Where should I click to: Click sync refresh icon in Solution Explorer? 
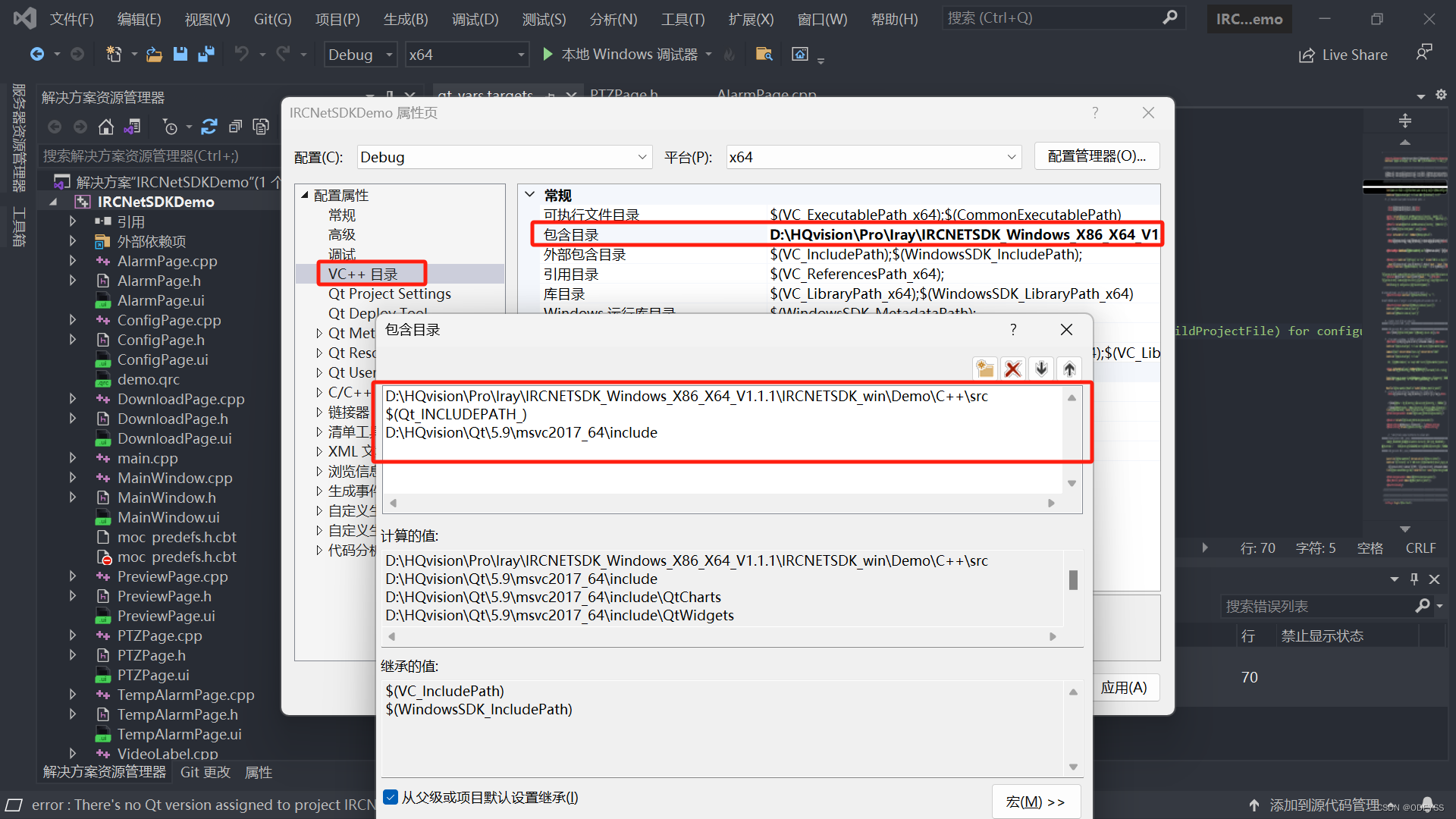click(x=209, y=127)
